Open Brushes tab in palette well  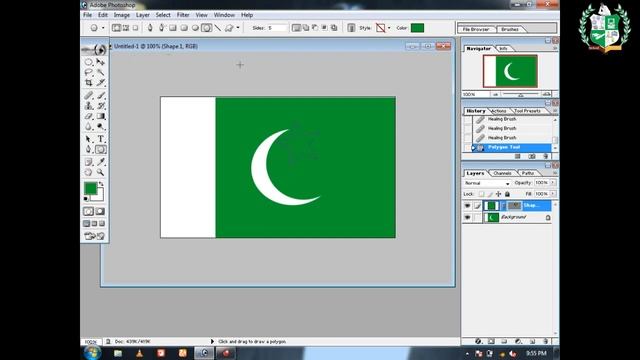(509, 29)
